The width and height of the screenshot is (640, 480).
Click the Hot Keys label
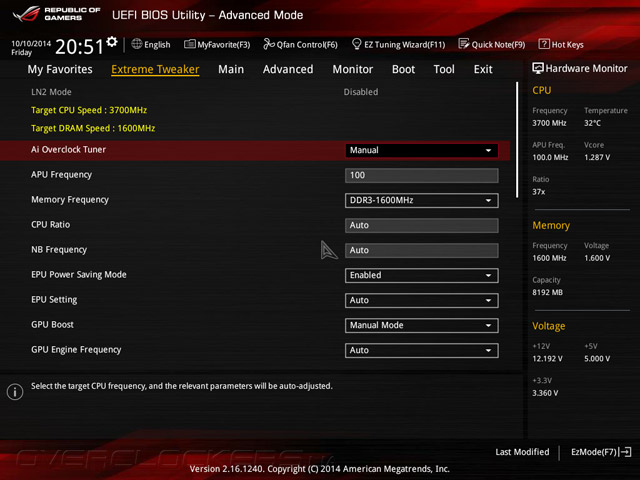568,44
